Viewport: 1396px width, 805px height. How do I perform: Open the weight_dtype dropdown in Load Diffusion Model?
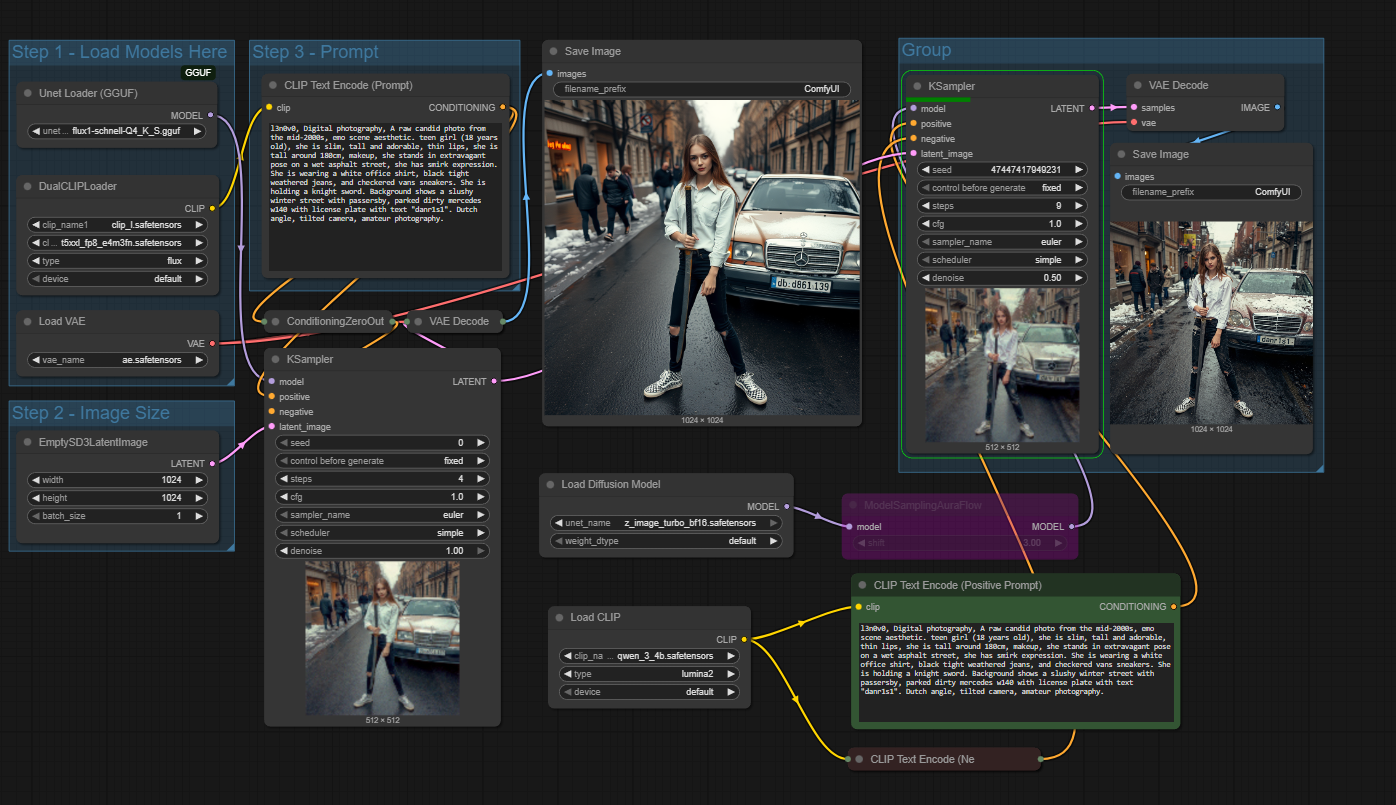click(665, 541)
